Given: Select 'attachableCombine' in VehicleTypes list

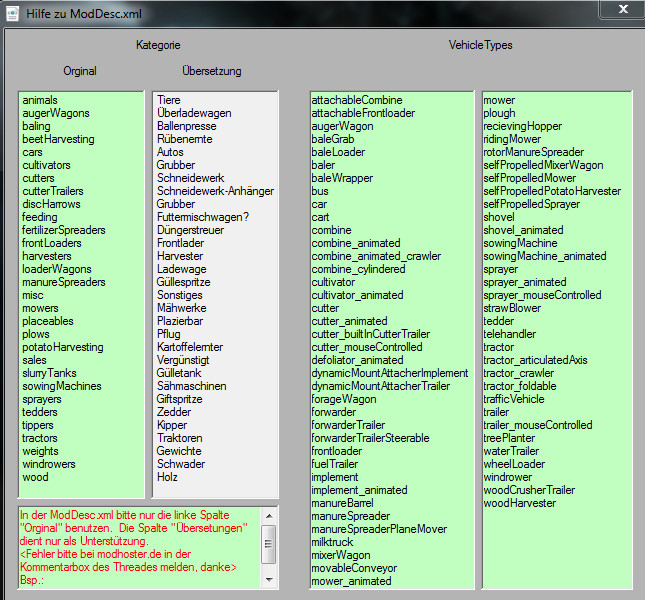Looking at the screenshot, I should tap(357, 101).
